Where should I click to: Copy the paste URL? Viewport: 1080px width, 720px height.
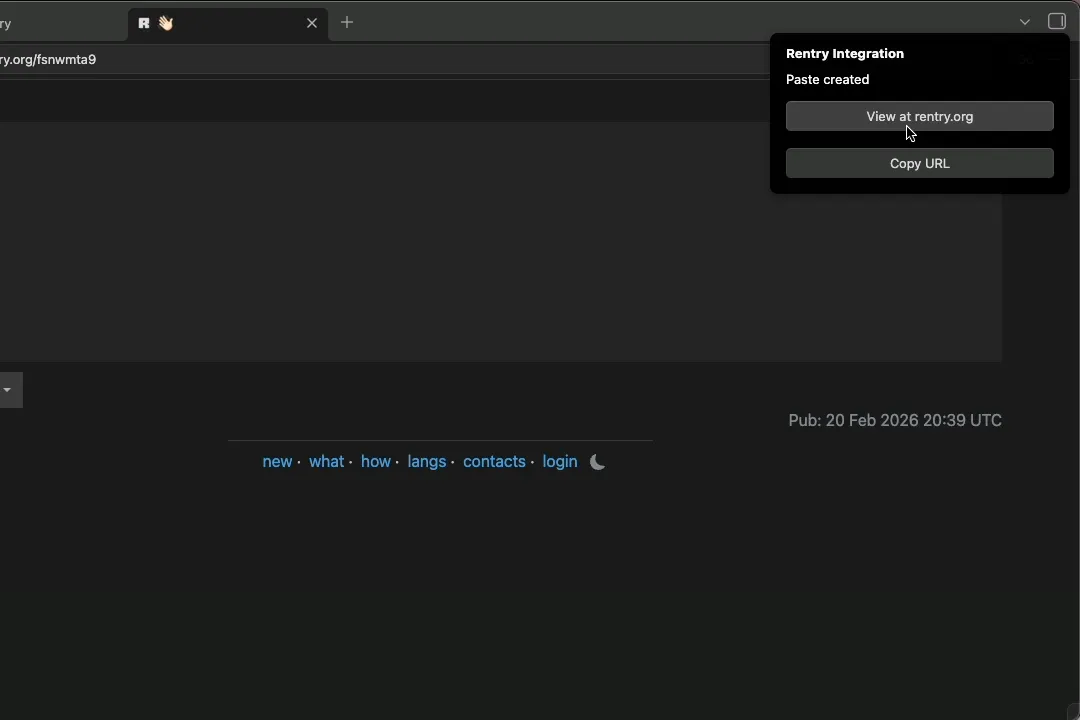[x=920, y=163]
